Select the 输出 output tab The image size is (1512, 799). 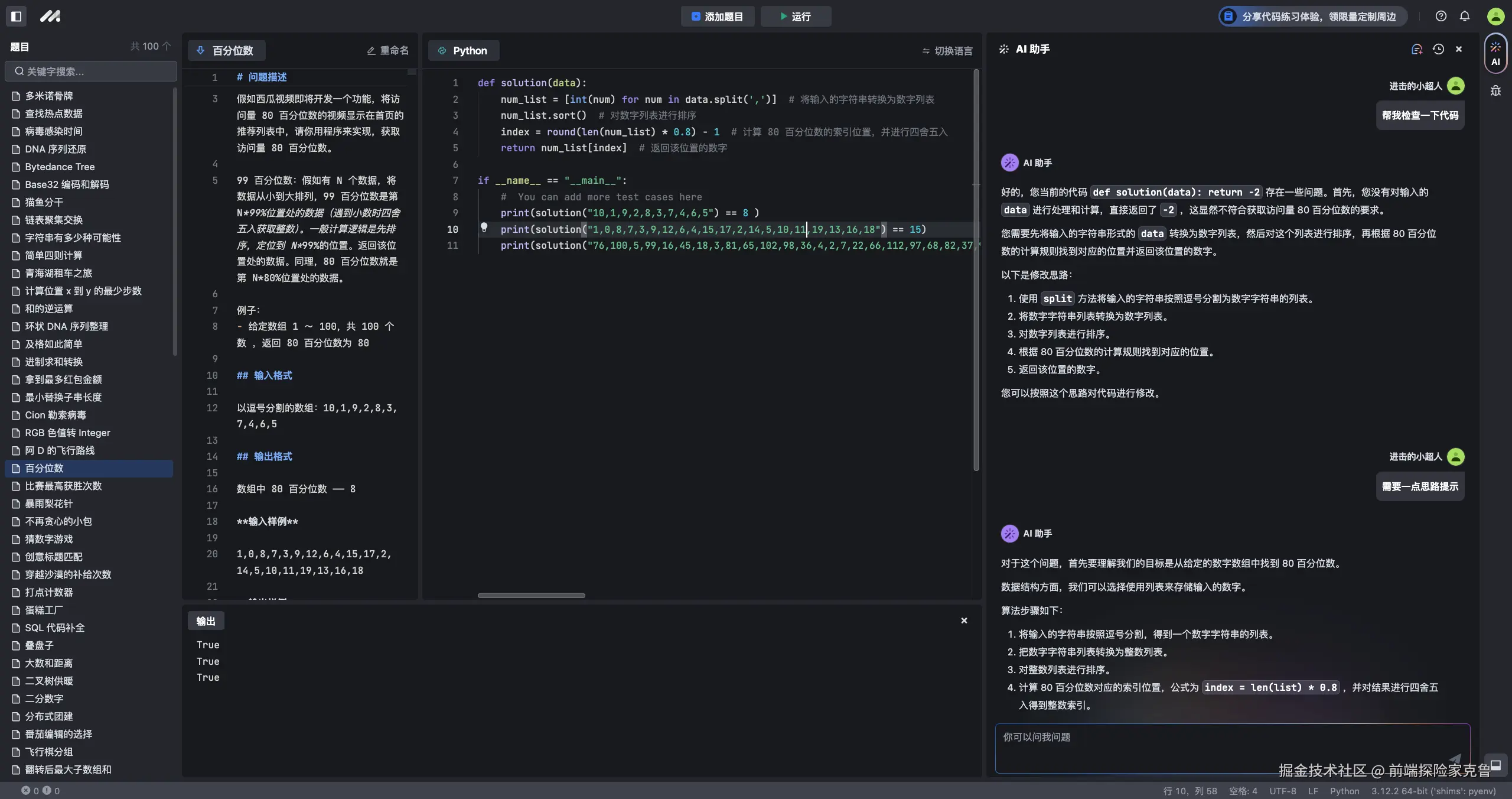pos(206,621)
